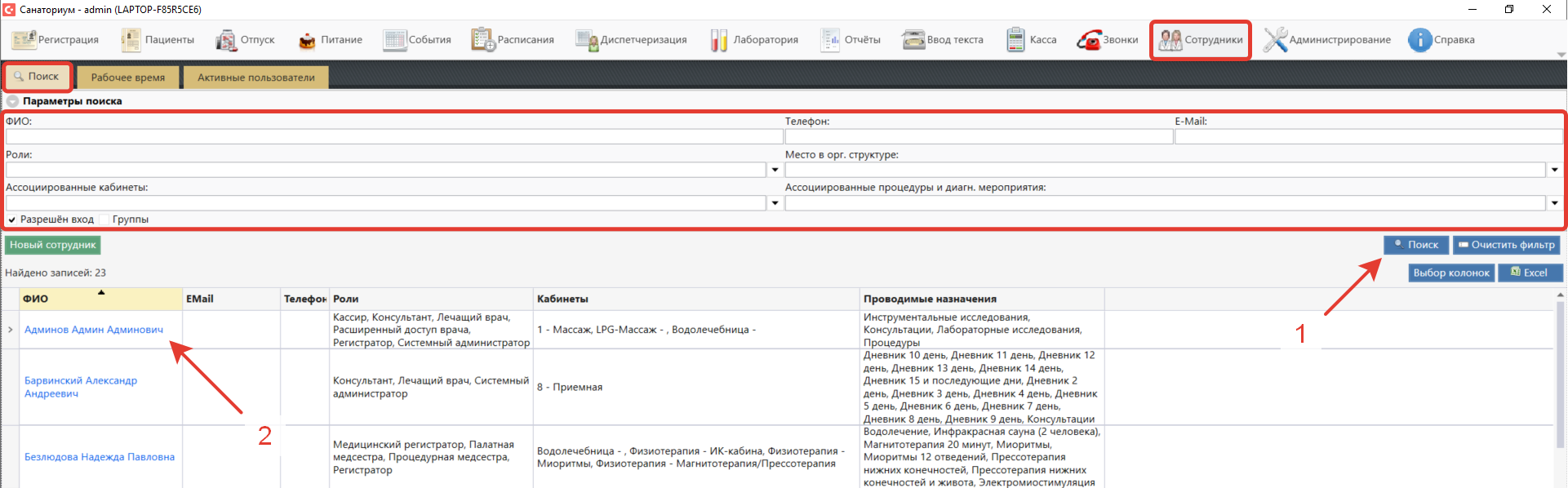Switch to the Рабочее время tab
The width and height of the screenshot is (1568, 488).
[x=127, y=78]
